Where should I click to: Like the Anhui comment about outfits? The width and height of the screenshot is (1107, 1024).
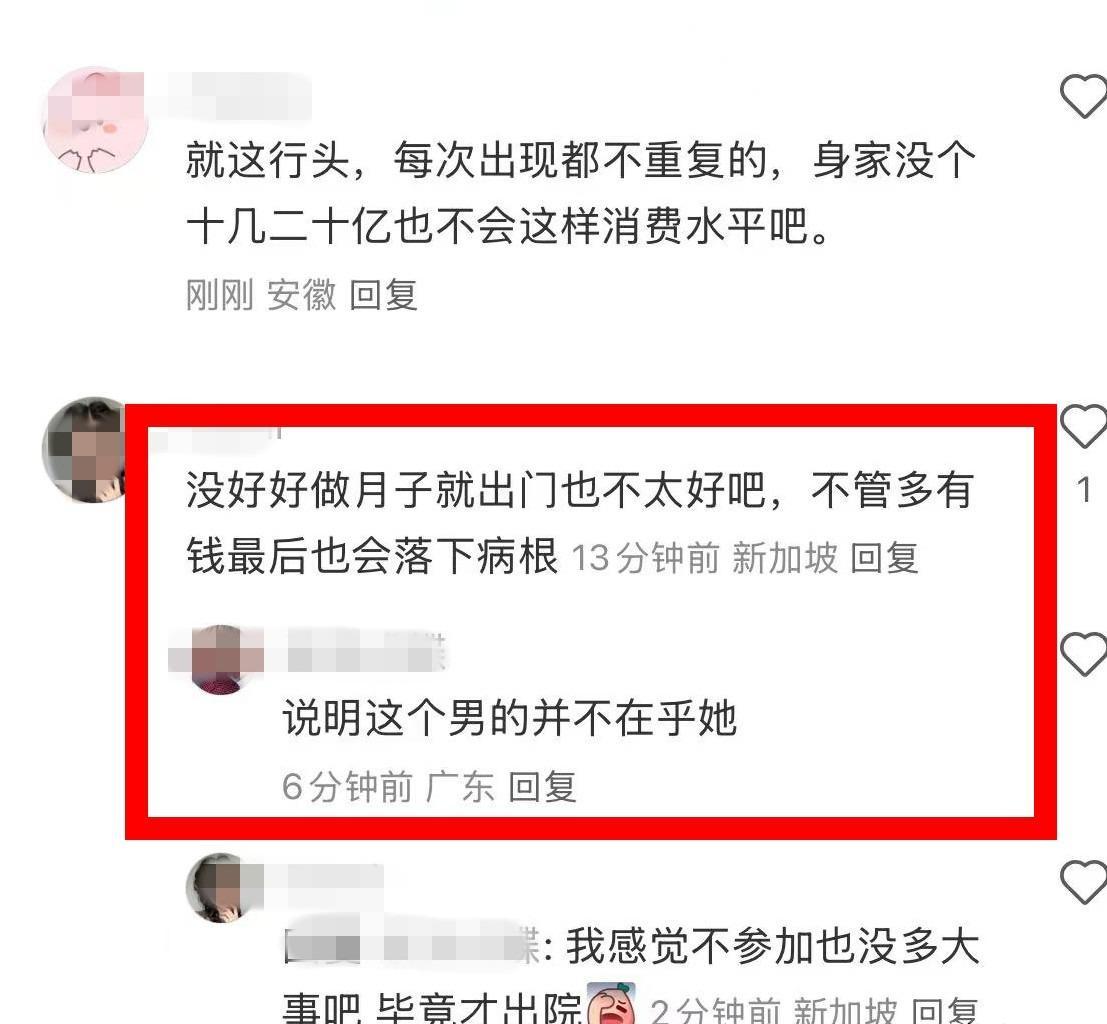1084,95
